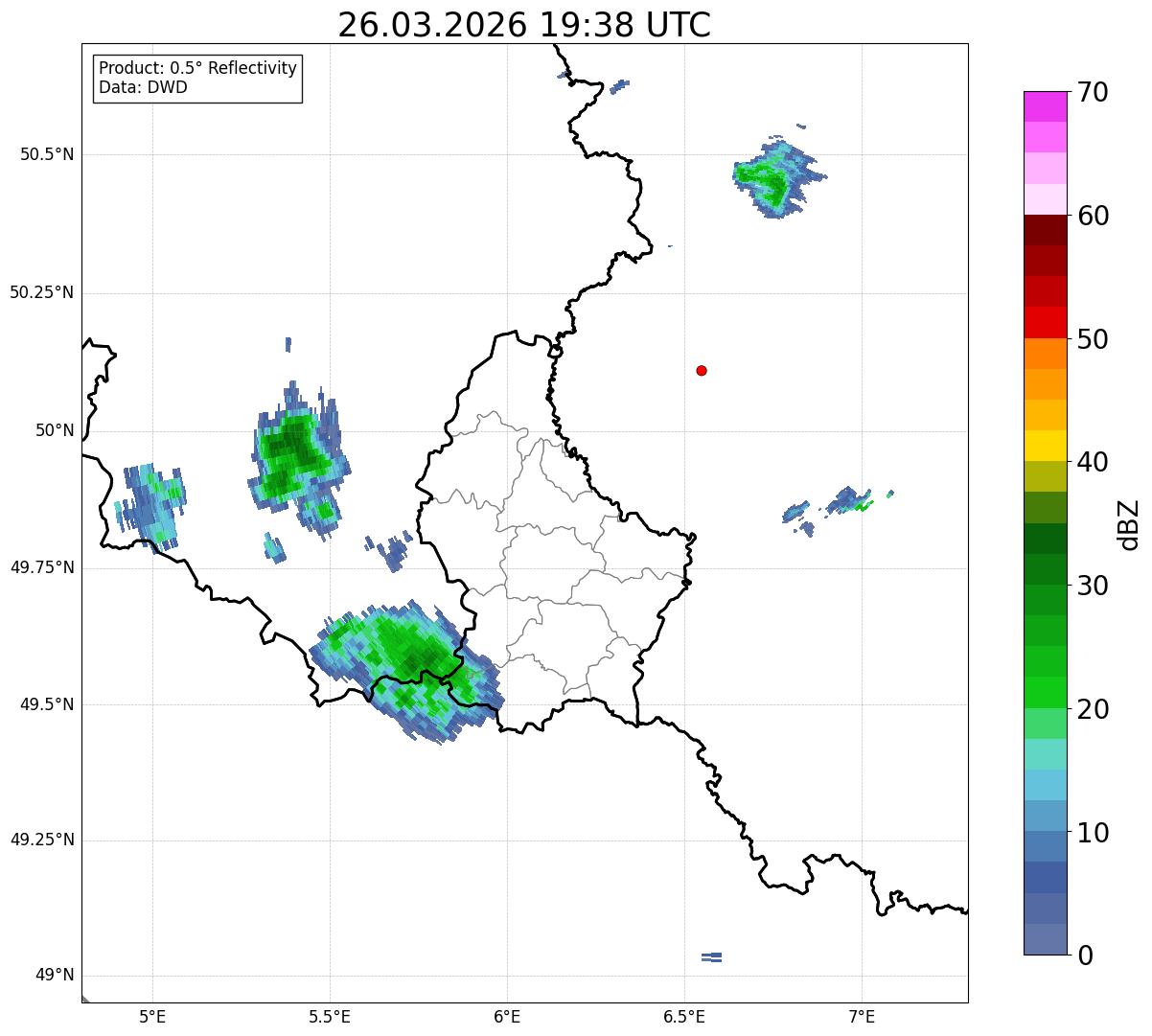Click the colorbar tick label "40"
Screen dimensions: 1152x1036
[1093, 462]
